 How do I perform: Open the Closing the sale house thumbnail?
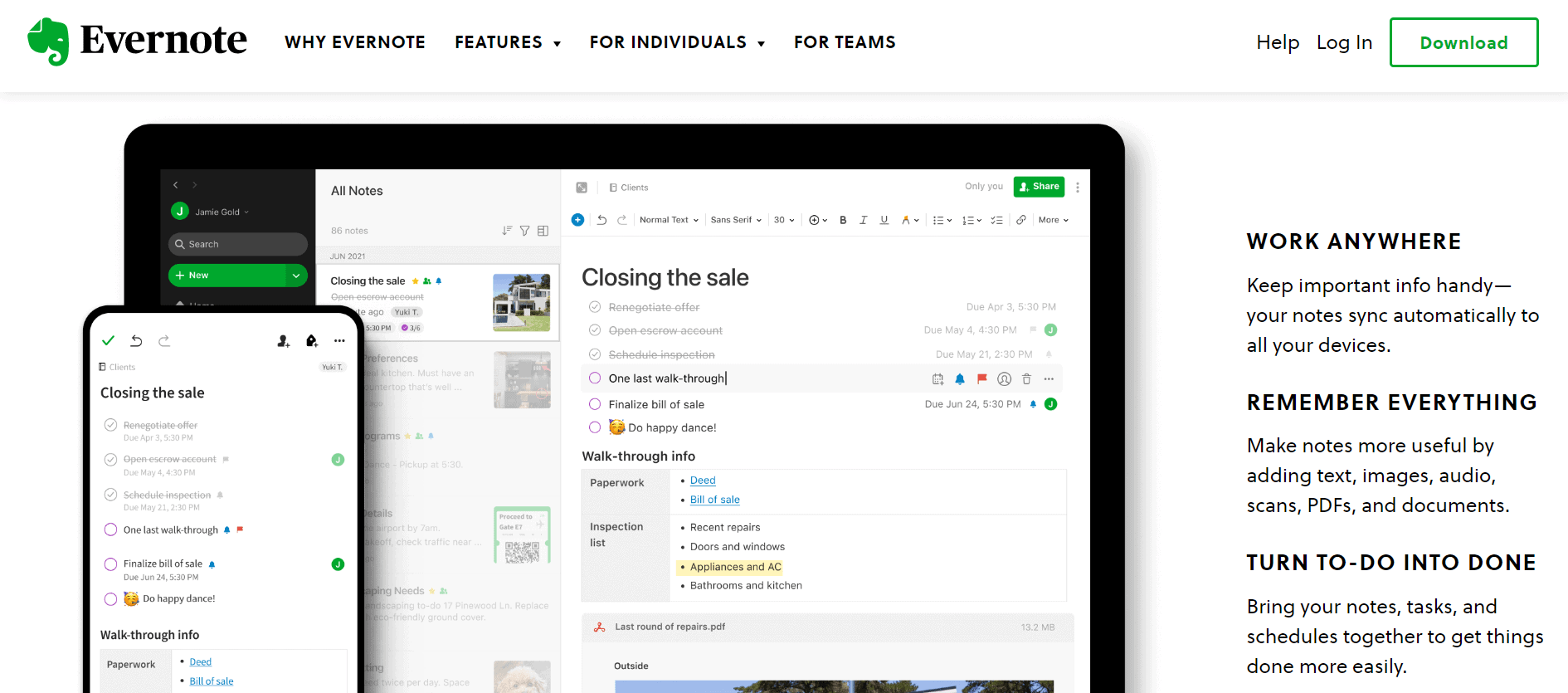[x=522, y=302]
